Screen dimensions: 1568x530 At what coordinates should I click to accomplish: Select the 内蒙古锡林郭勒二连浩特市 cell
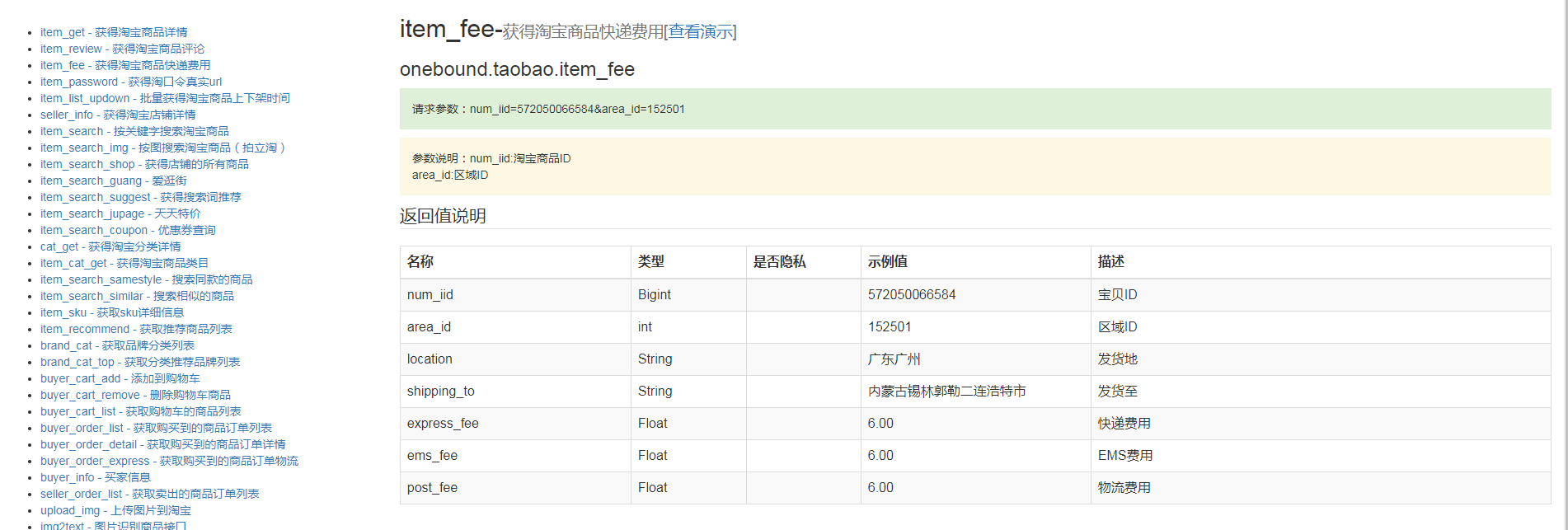tap(976, 391)
